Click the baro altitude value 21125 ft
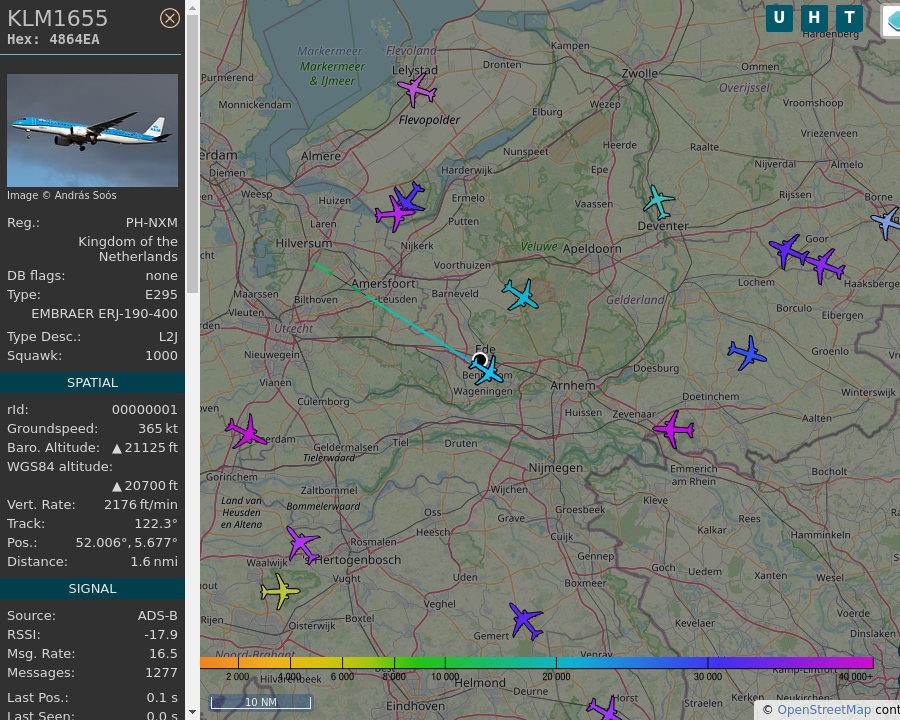900x720 pixels. click(x=145, y=448)
